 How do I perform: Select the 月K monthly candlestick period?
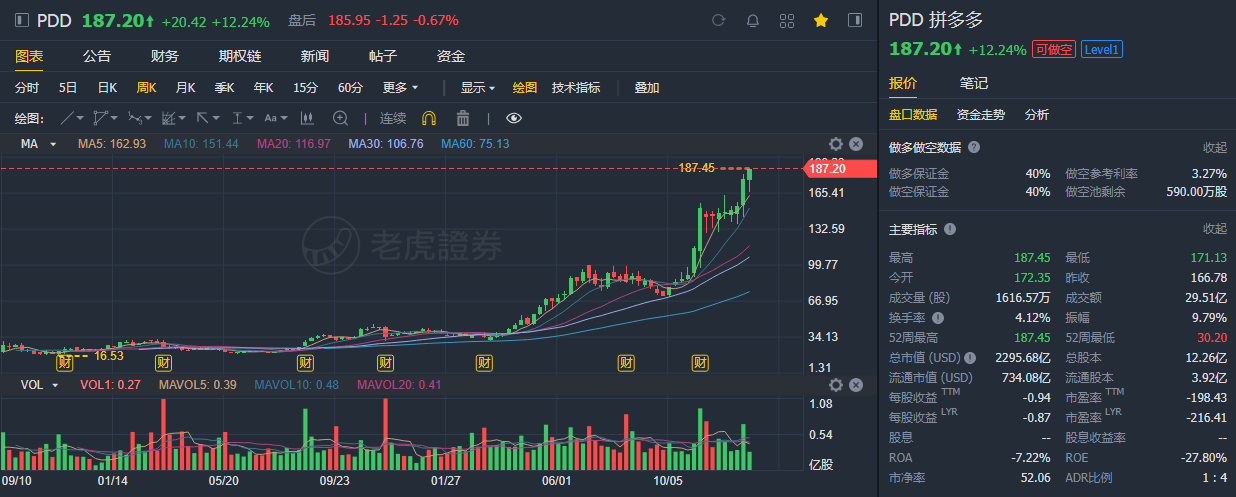point(185,87)
